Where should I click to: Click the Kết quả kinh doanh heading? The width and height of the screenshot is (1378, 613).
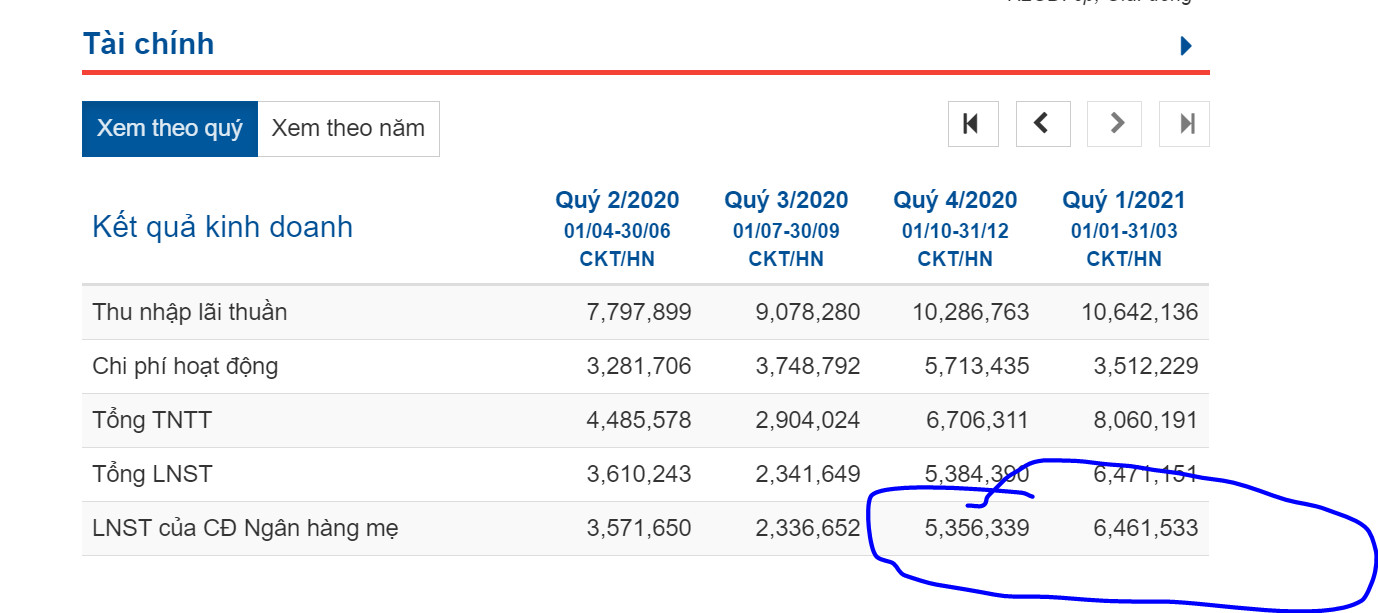222,227
